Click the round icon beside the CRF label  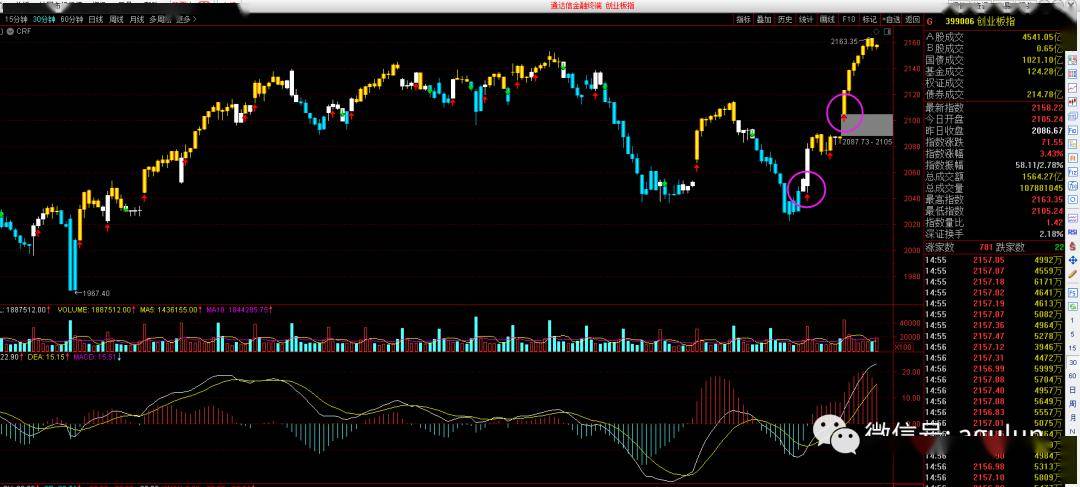pyautogui.click(x=10, y=31)
